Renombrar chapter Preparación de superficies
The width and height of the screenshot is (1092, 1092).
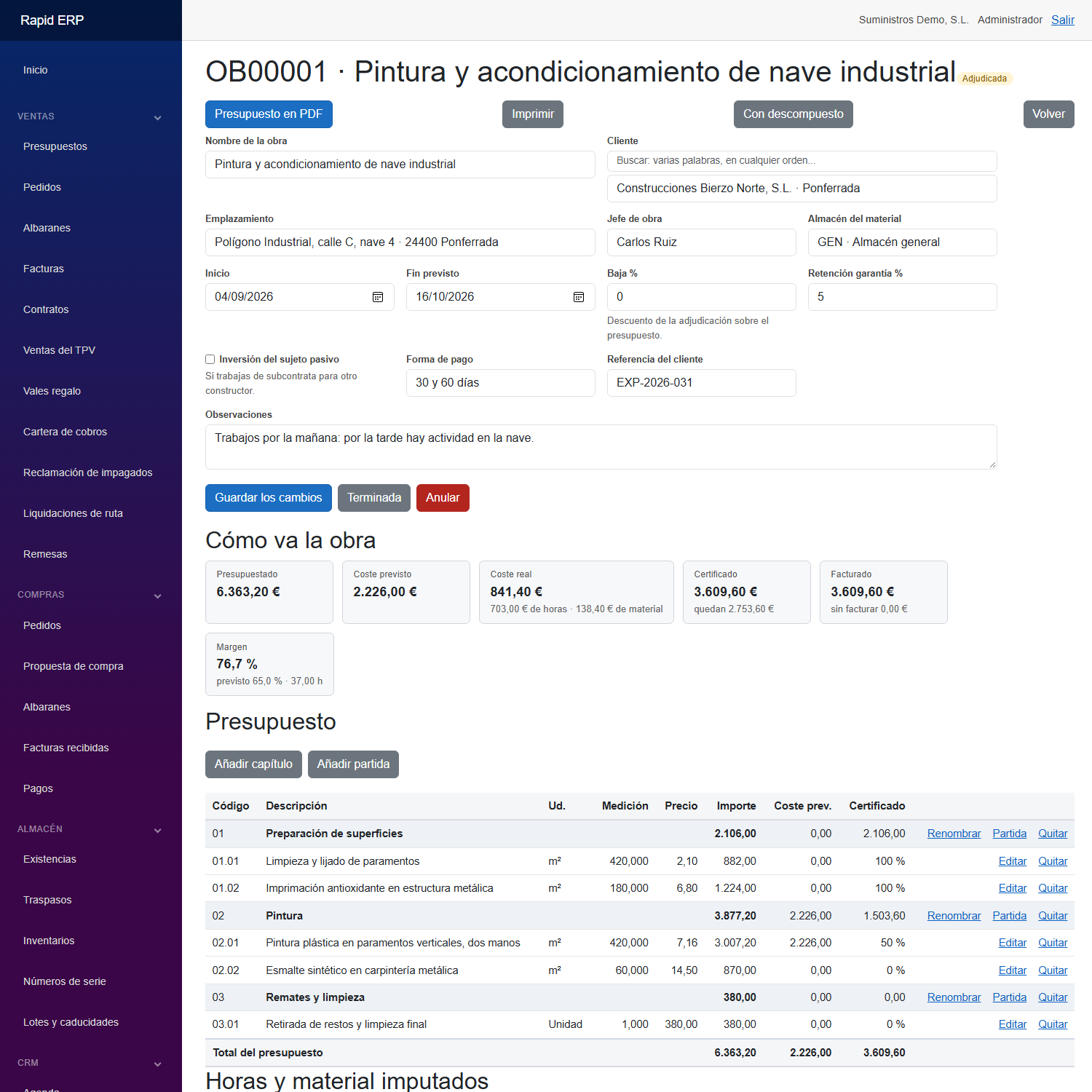[x=954, y=834]
